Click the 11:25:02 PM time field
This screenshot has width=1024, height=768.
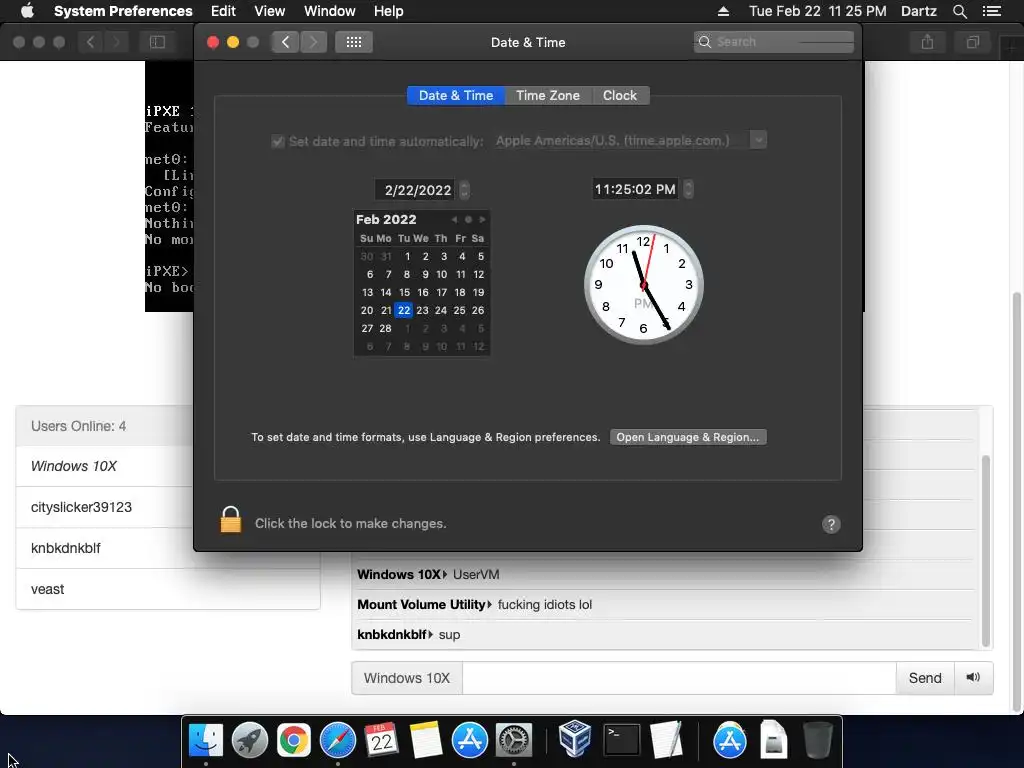click(635, 189)
